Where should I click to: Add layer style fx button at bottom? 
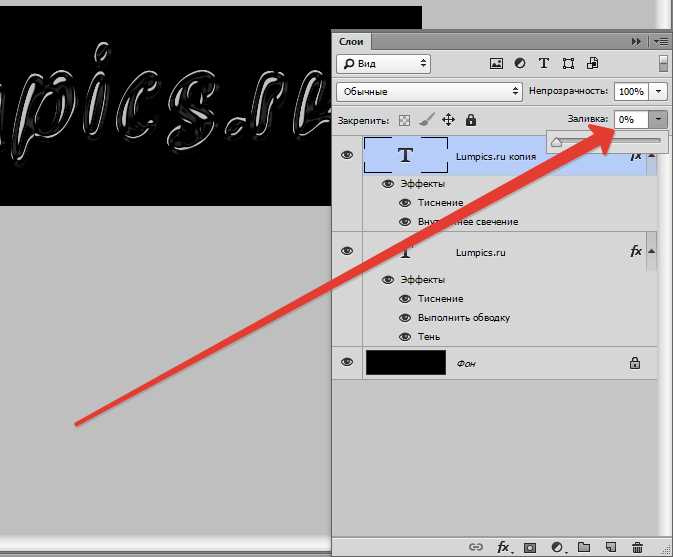[x=503, y=547]
